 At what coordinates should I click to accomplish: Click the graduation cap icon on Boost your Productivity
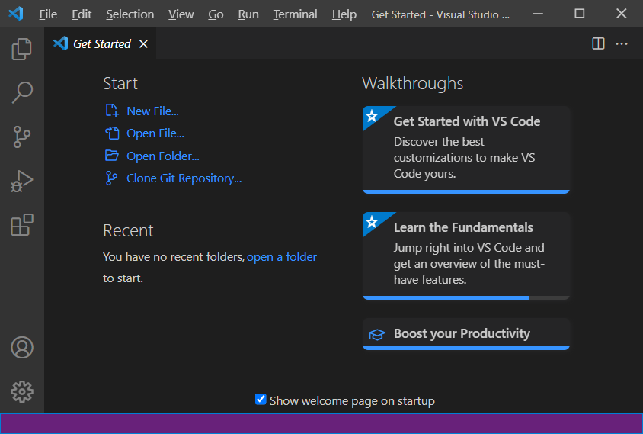[376, 335]
